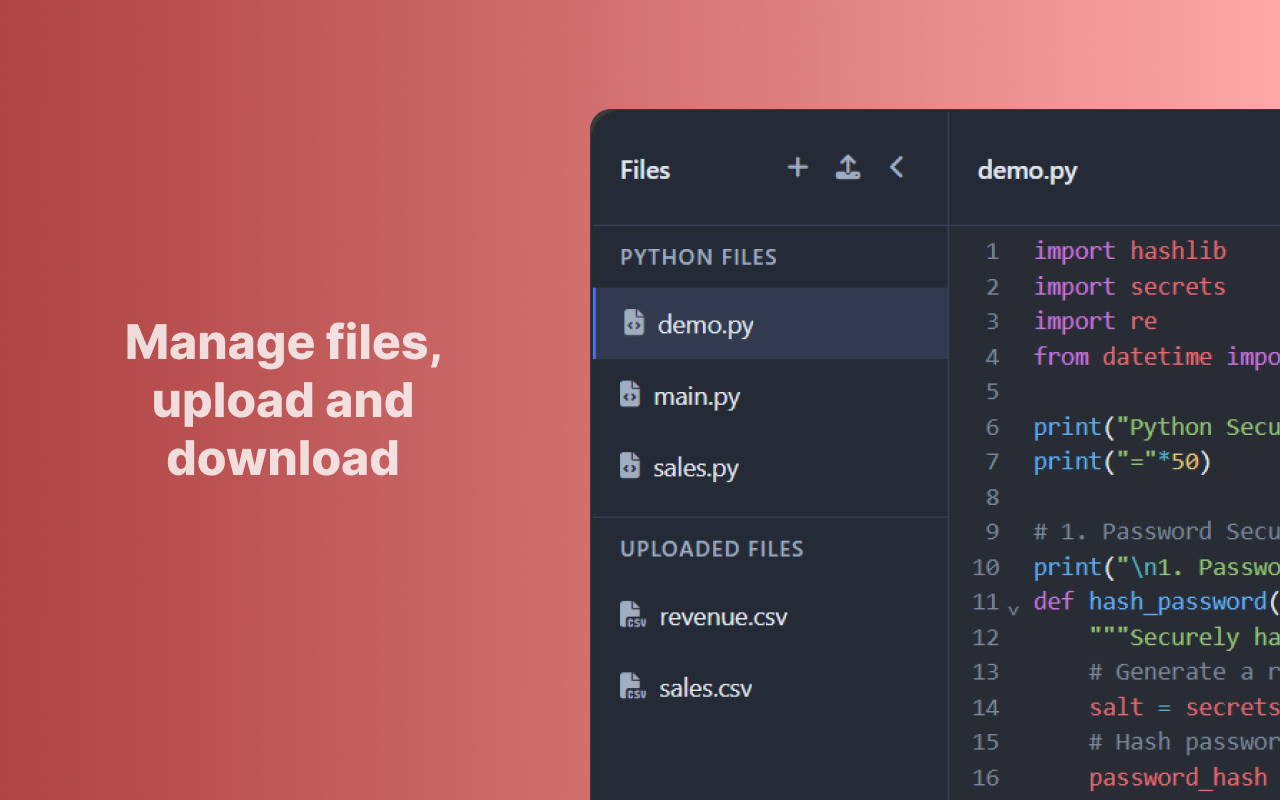Screen dimensions: 1280x800
Task: Click the revenue.csv CSV file icon
Action: coord(632,616)
